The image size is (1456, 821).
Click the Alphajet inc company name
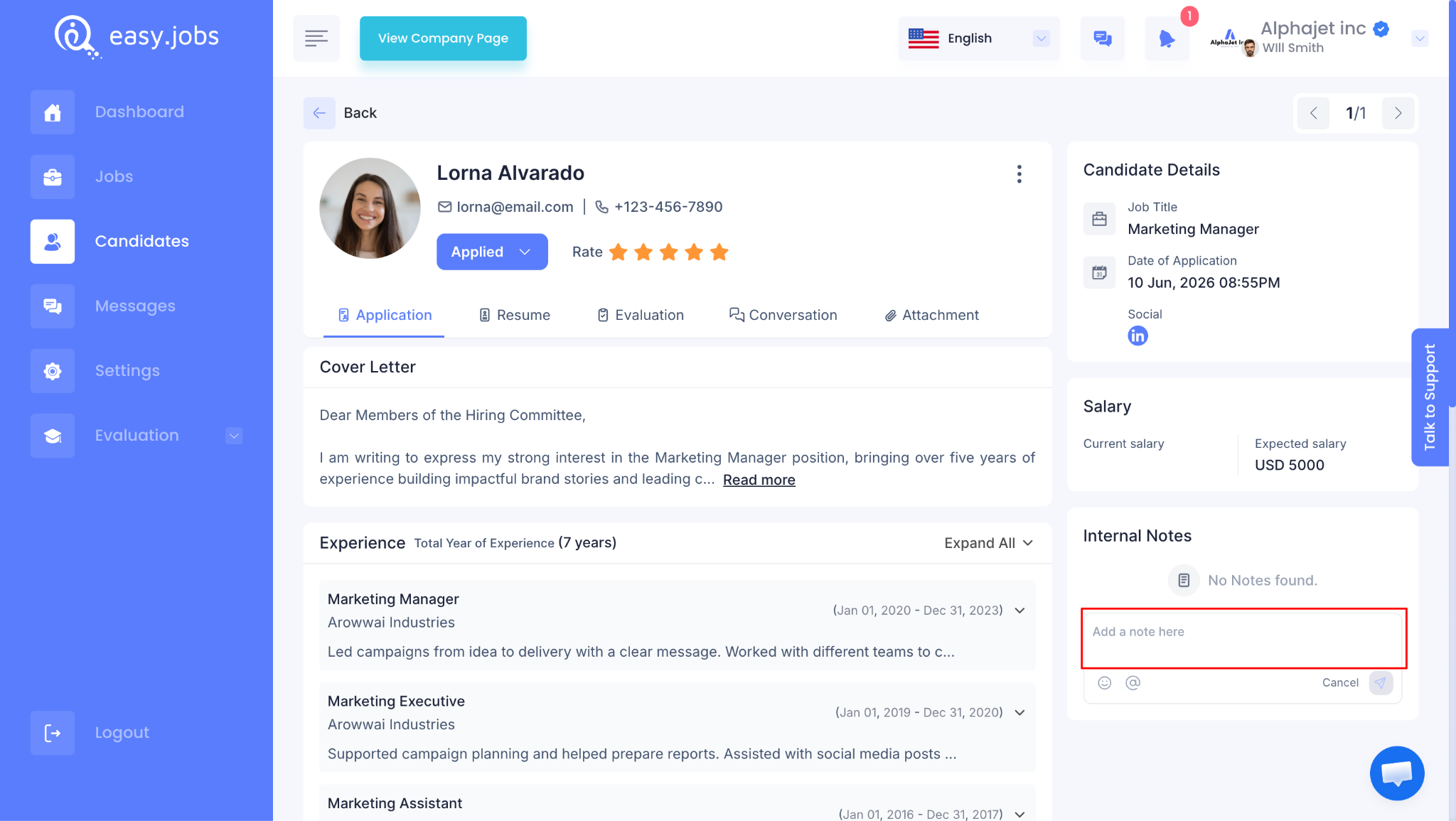(x=1313, y=28)
